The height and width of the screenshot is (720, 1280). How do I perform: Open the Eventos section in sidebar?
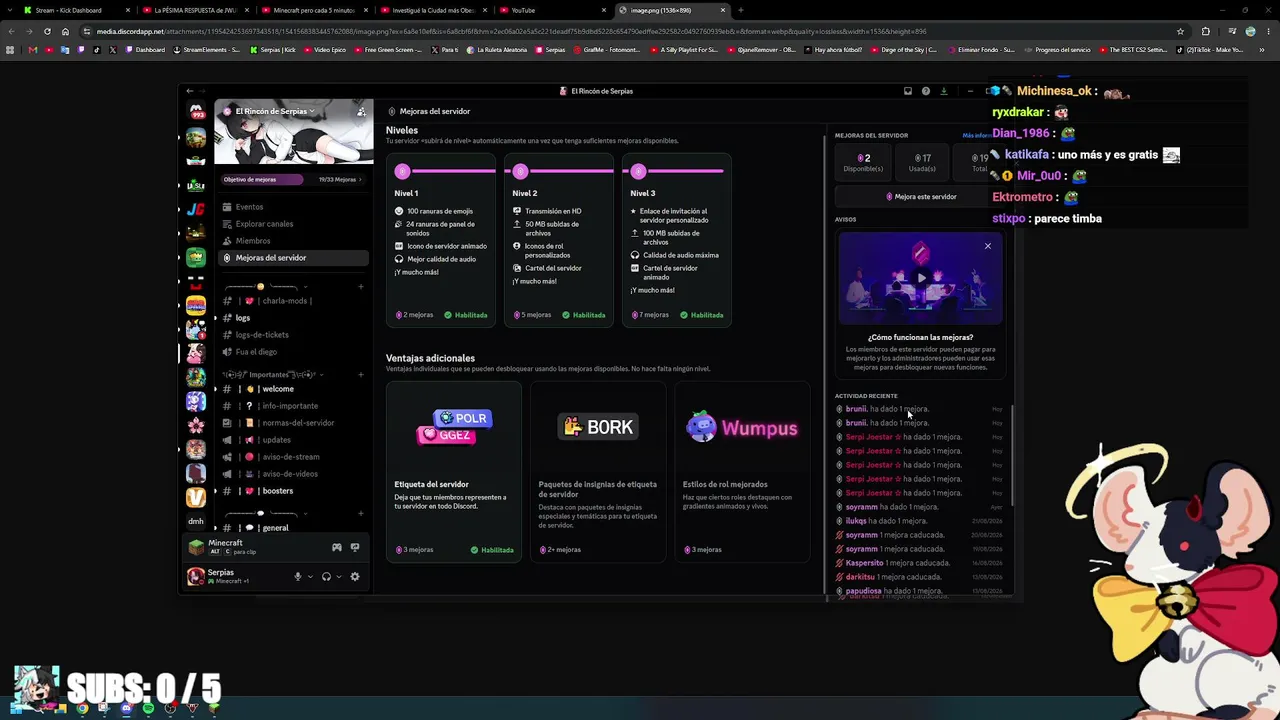click(x=293, y=207)
